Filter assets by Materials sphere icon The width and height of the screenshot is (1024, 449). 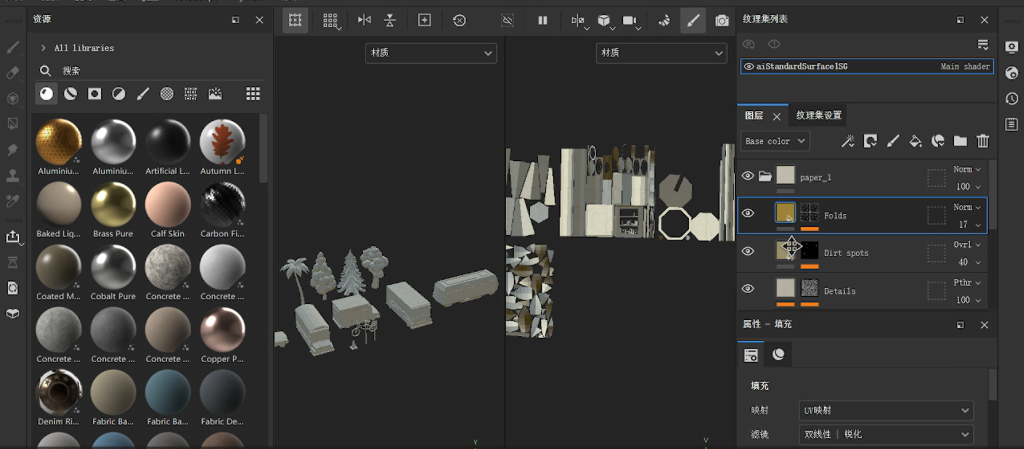coord(46,94)
